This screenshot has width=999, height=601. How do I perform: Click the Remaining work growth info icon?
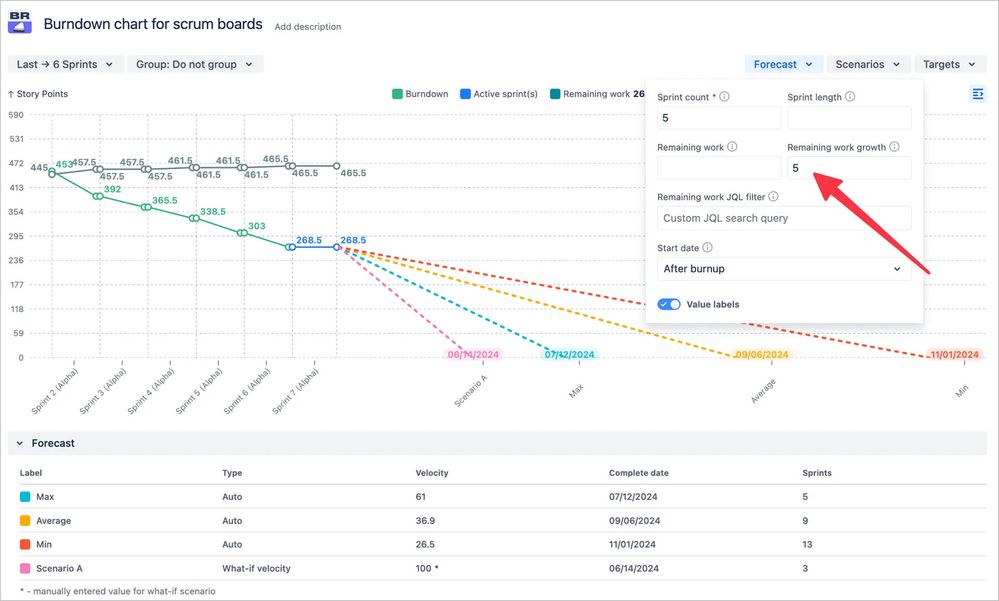click(x=894, y=147)
